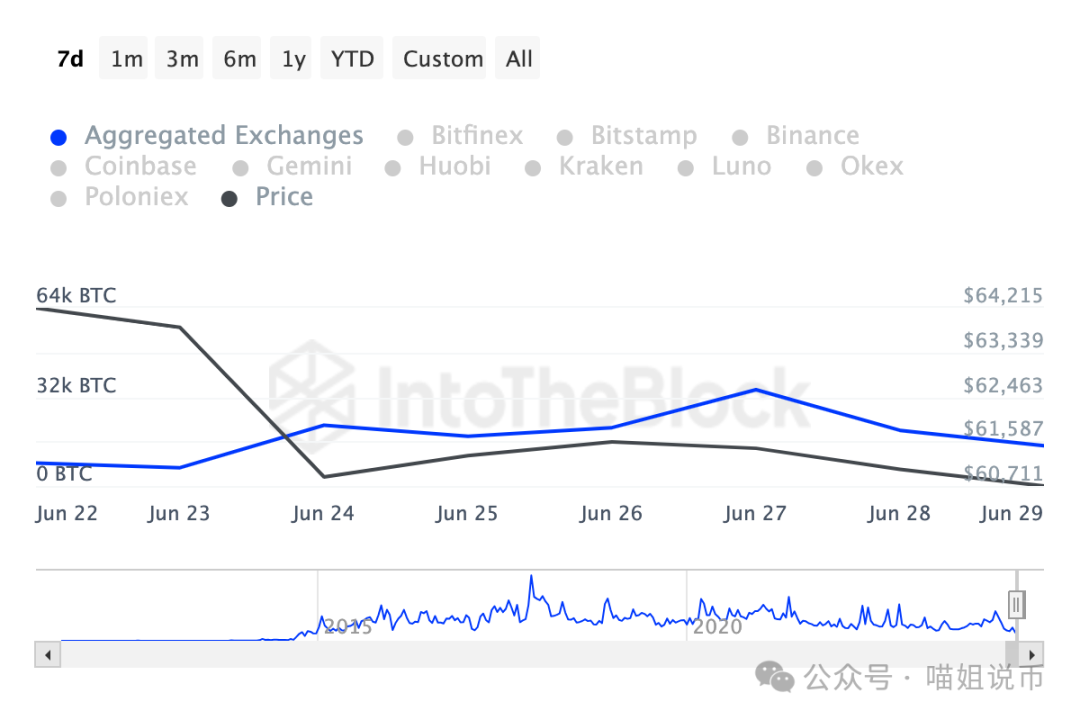Click the Huobi legend dot
1080x720 pixels.
[393, 168]
